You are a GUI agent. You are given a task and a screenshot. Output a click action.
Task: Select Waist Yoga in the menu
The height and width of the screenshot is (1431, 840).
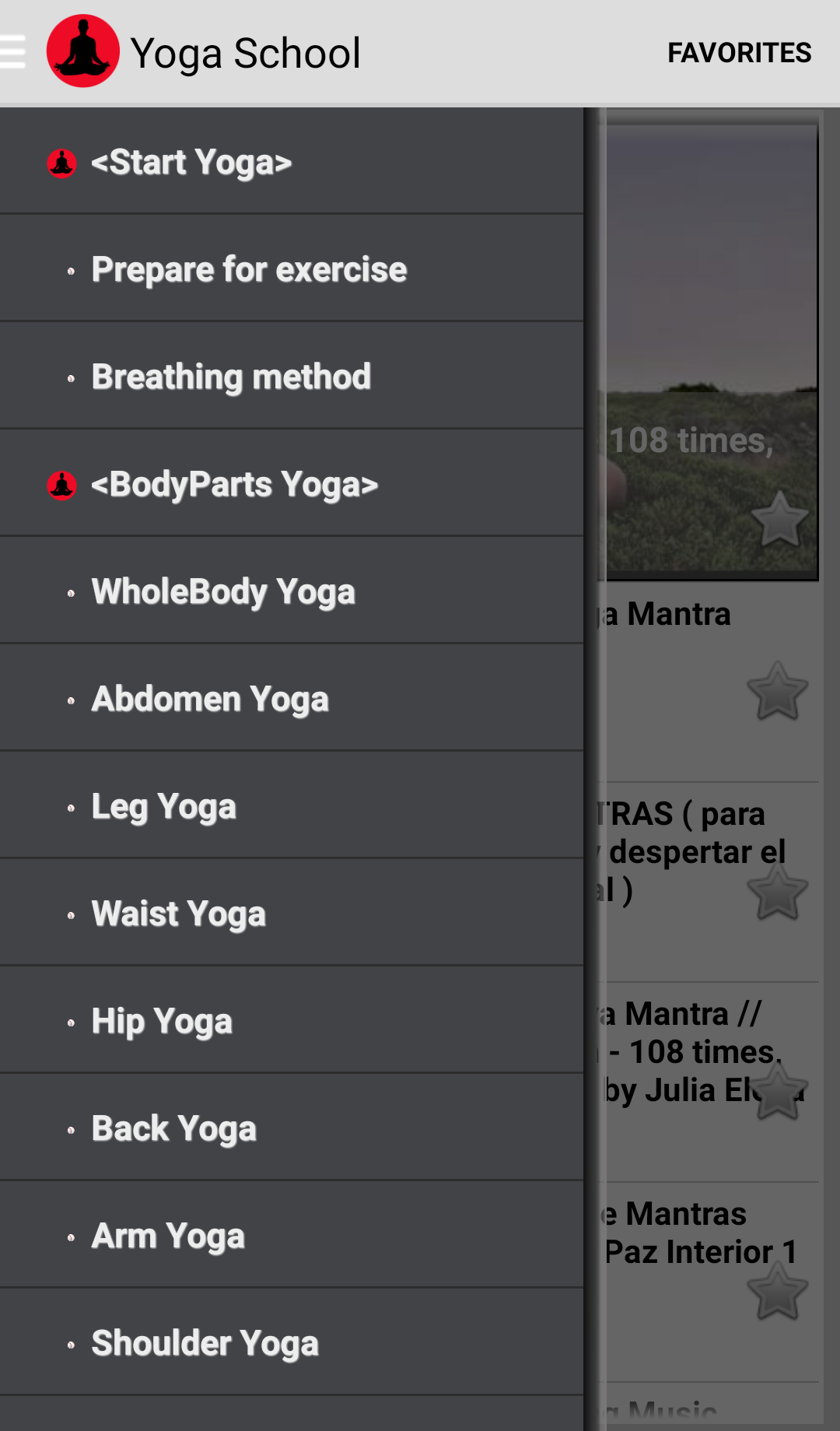pos(178,914)
